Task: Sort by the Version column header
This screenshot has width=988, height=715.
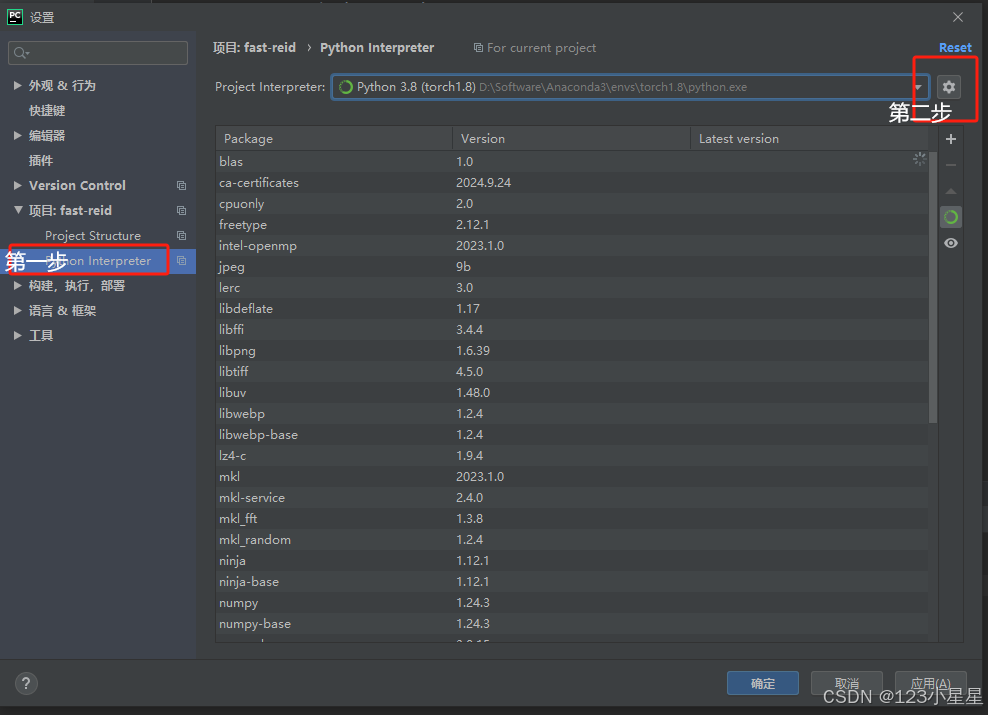Action: (571, 139)
